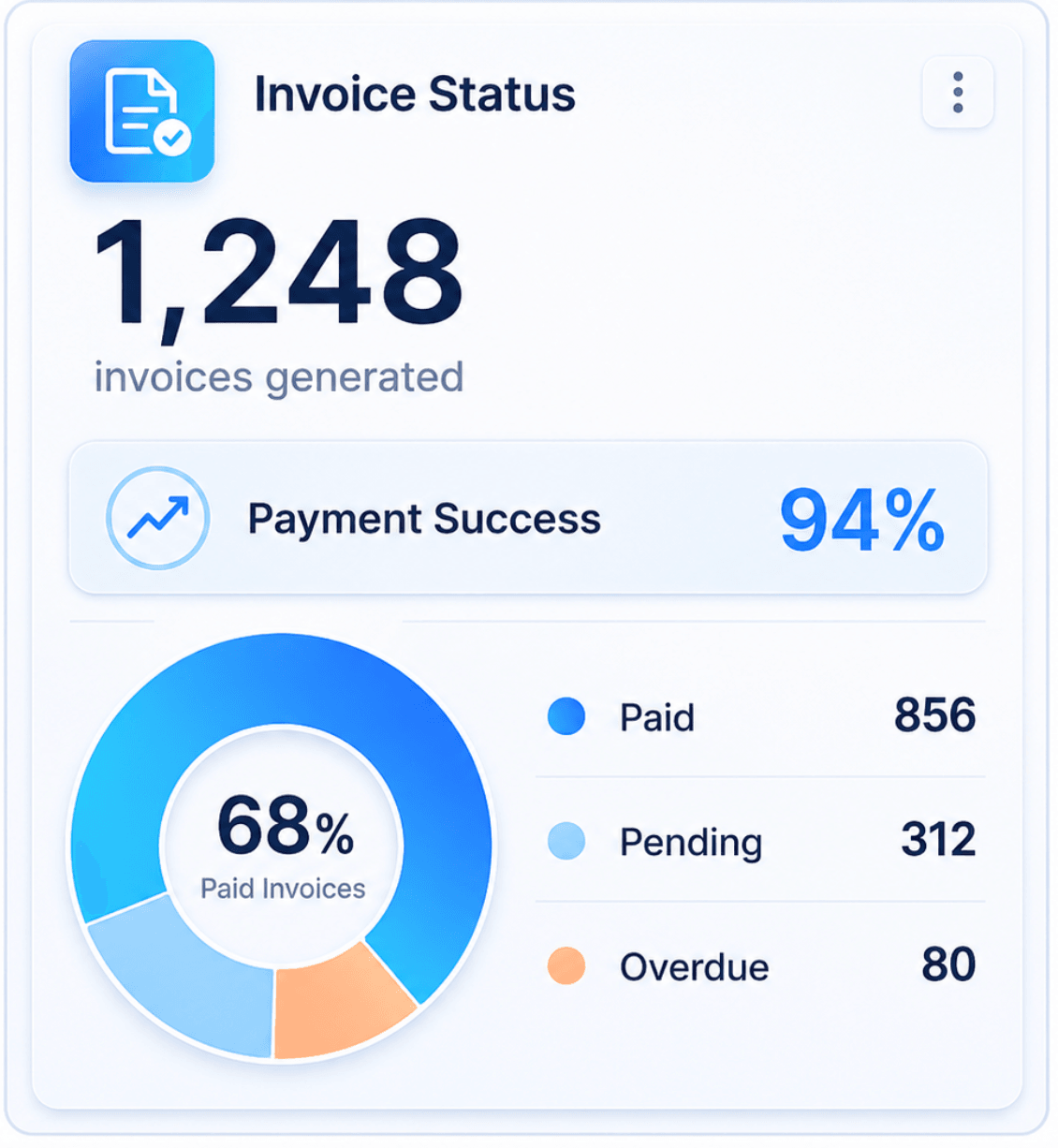Select the blue Paid legend dot
This screenshot has height=1148, width=1058.
pos(566,716)
